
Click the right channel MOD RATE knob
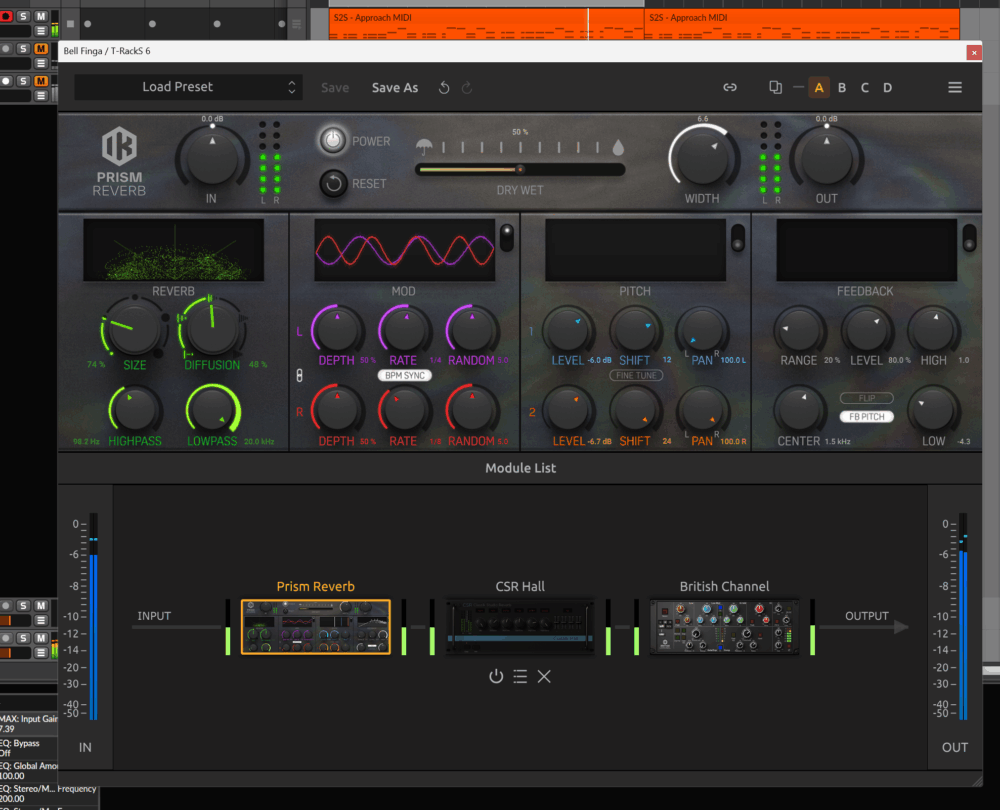pos(404,410)
